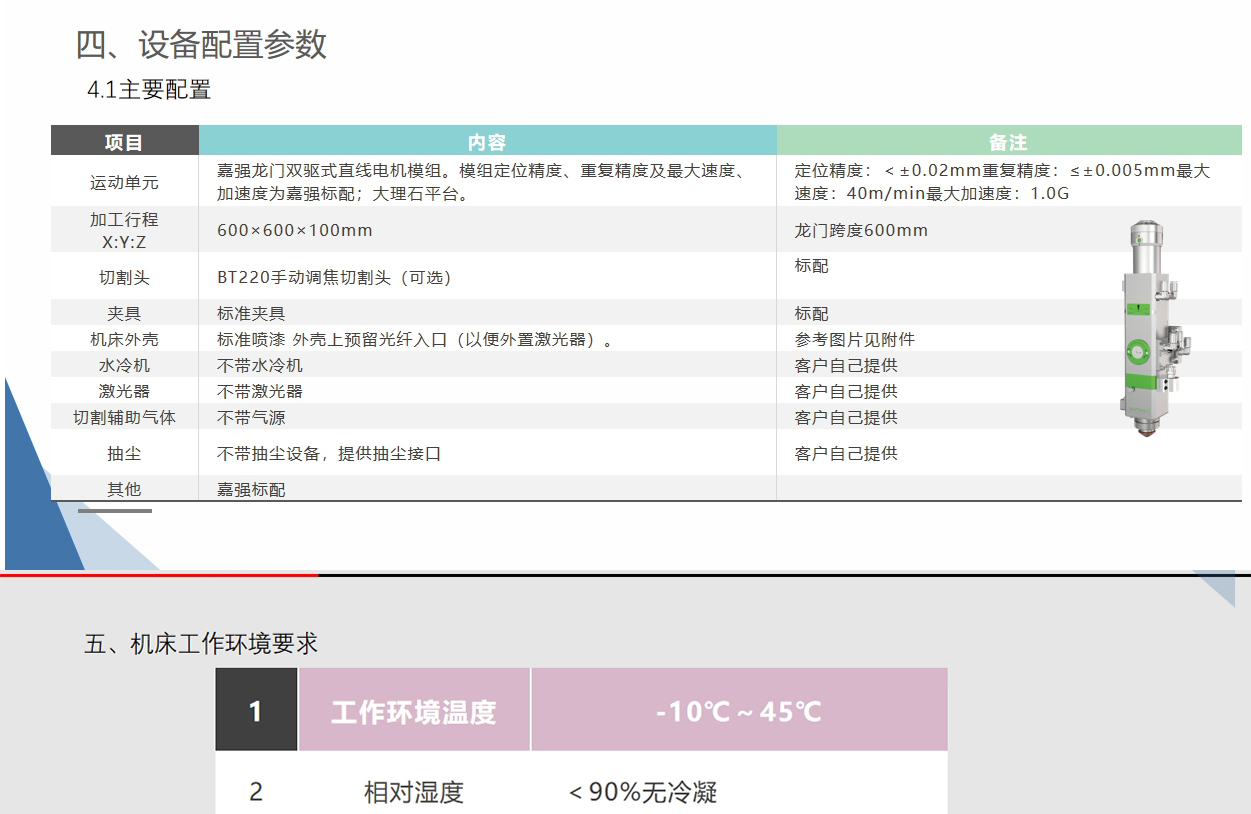Select the BT220手动调焦切割头 cell text
This screenshot has height=814, width=1251.
(334, 278)
